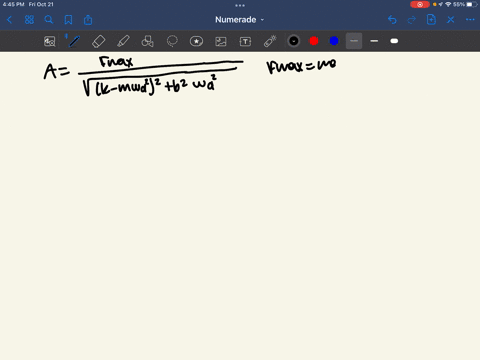The width and height of the screenshot is (480, 360).
Task: Select the thinnest stroke width
Action: tap(354, 41)
